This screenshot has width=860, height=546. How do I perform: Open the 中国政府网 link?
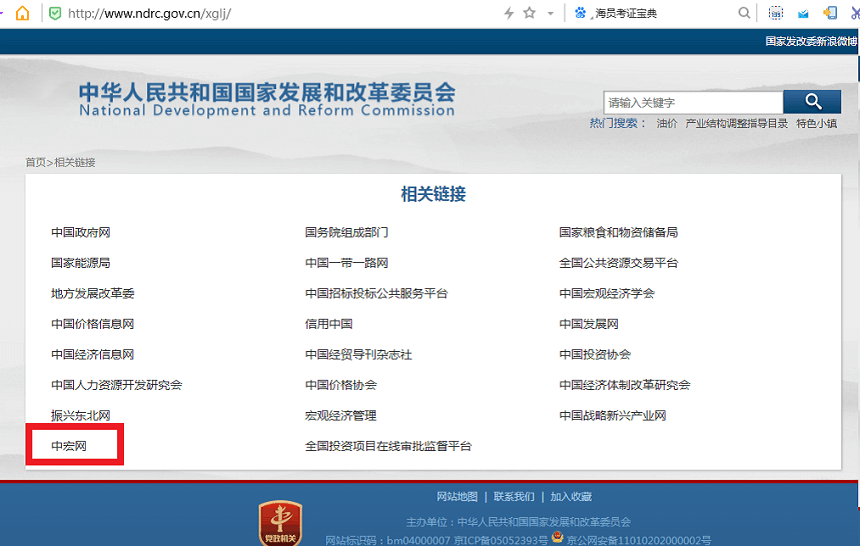click(x=81, y=232)
